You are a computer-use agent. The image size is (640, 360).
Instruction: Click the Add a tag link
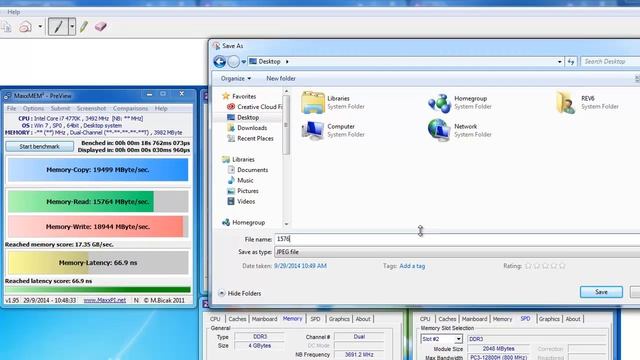412,266
